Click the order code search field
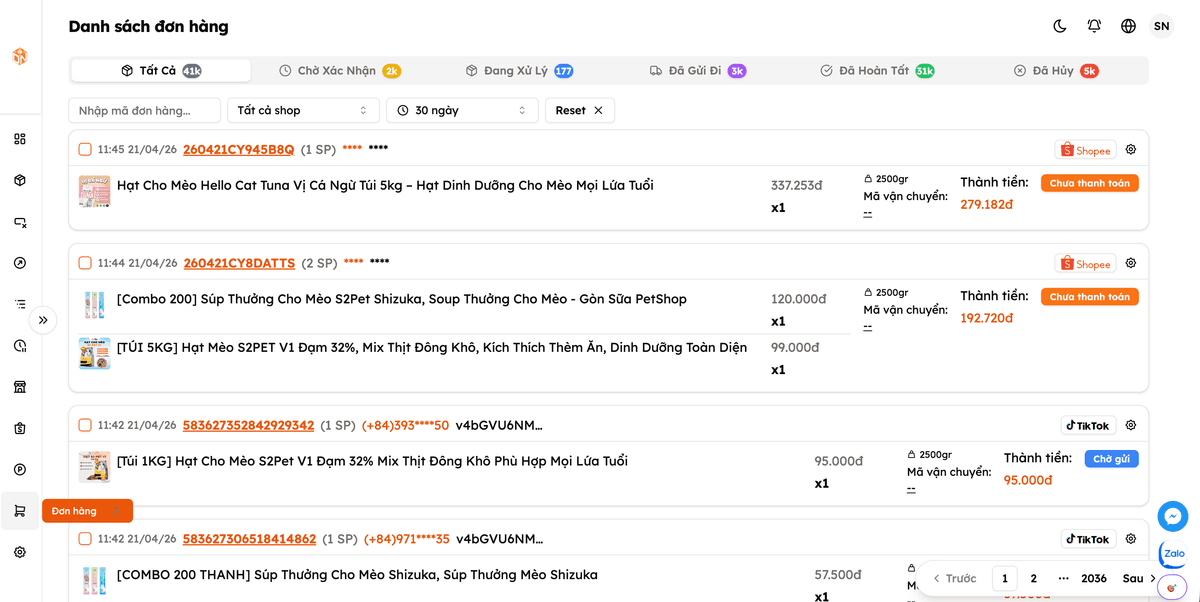 [x=145, y=110]
